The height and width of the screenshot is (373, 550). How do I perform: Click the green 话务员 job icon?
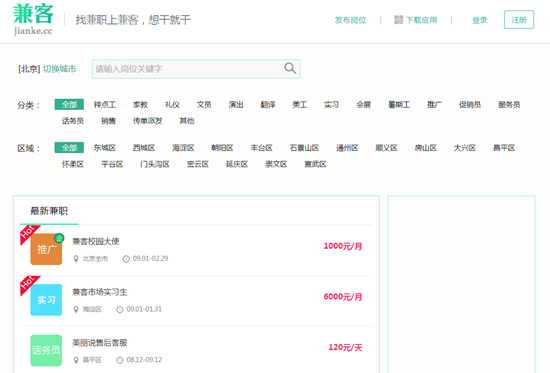46,351
